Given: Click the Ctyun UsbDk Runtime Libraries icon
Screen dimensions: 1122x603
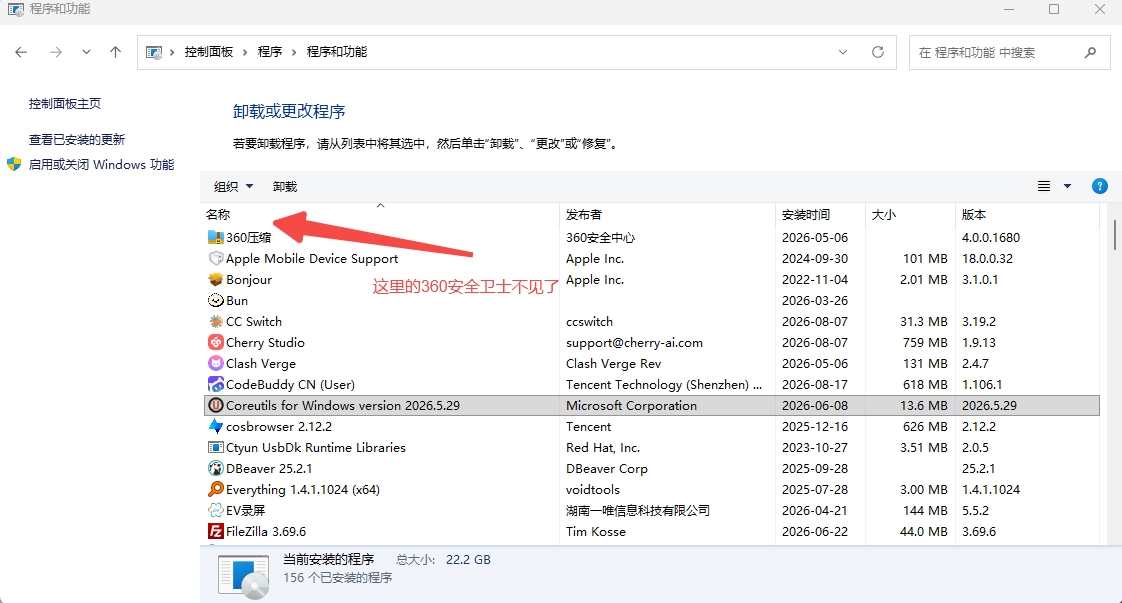Looking at the screenshot, I should pyautogui.click(x=215, y=447).
